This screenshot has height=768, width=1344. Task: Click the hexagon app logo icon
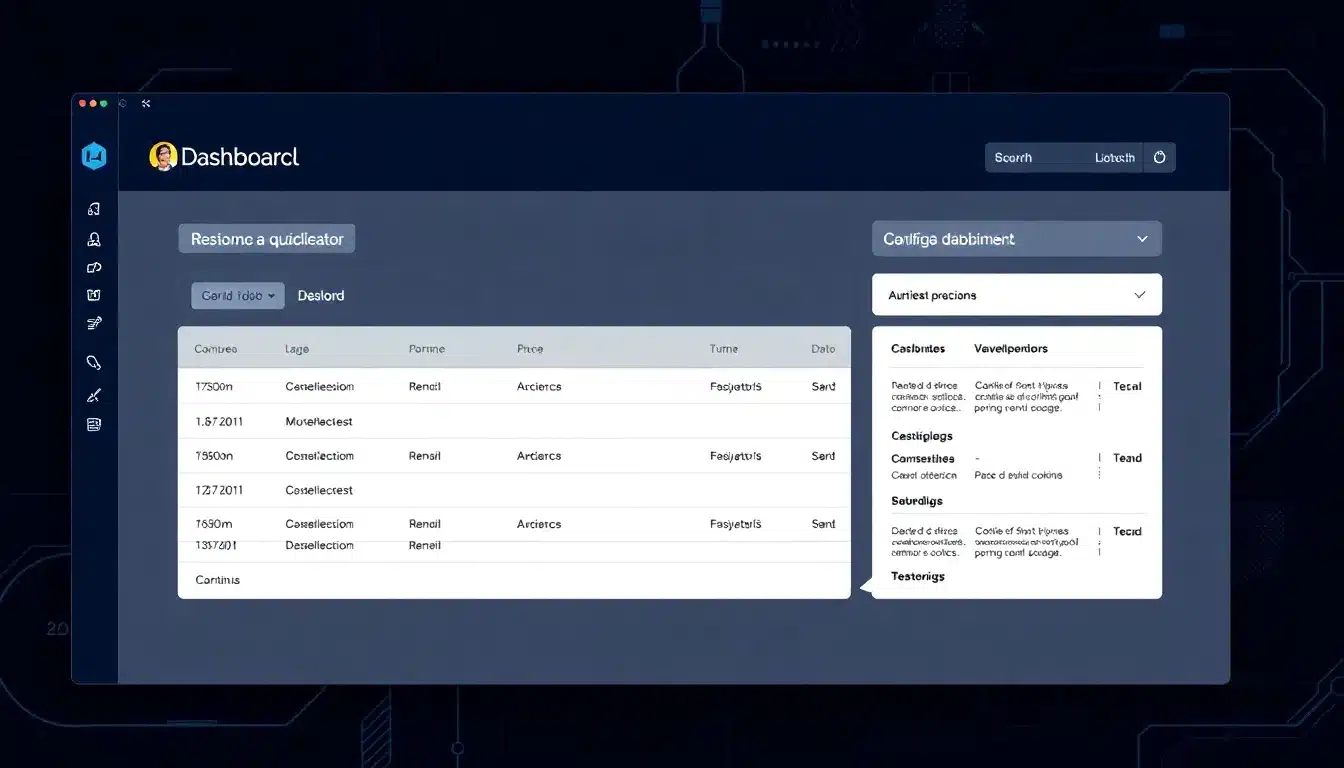(93, 155)
